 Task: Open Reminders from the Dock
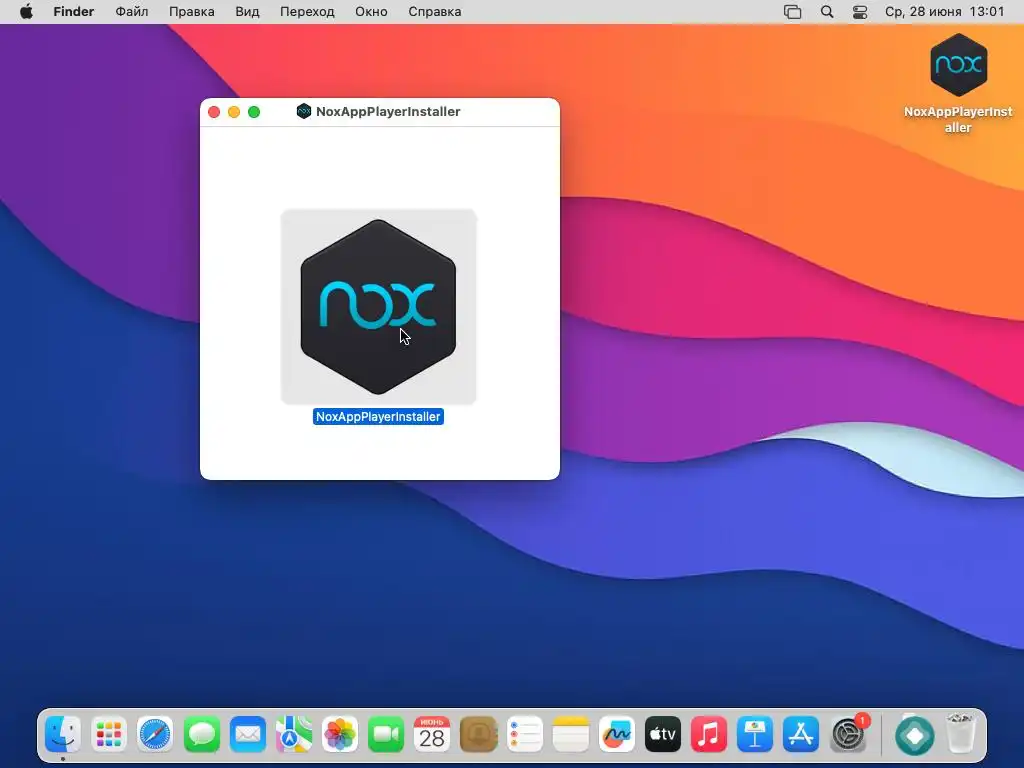tap(524, 734)
